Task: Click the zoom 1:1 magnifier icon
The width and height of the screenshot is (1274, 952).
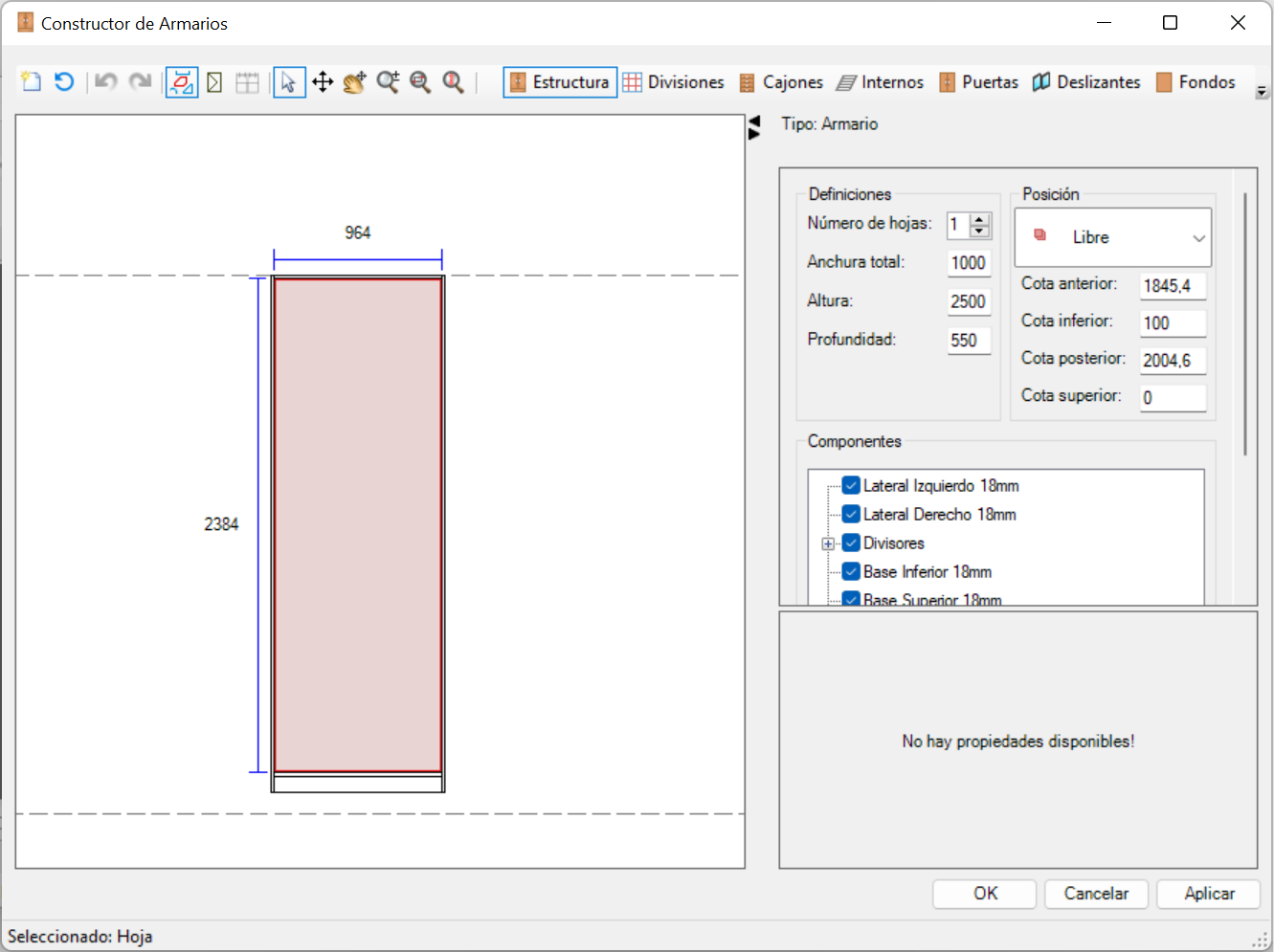Action: click(x=453, y=82)
